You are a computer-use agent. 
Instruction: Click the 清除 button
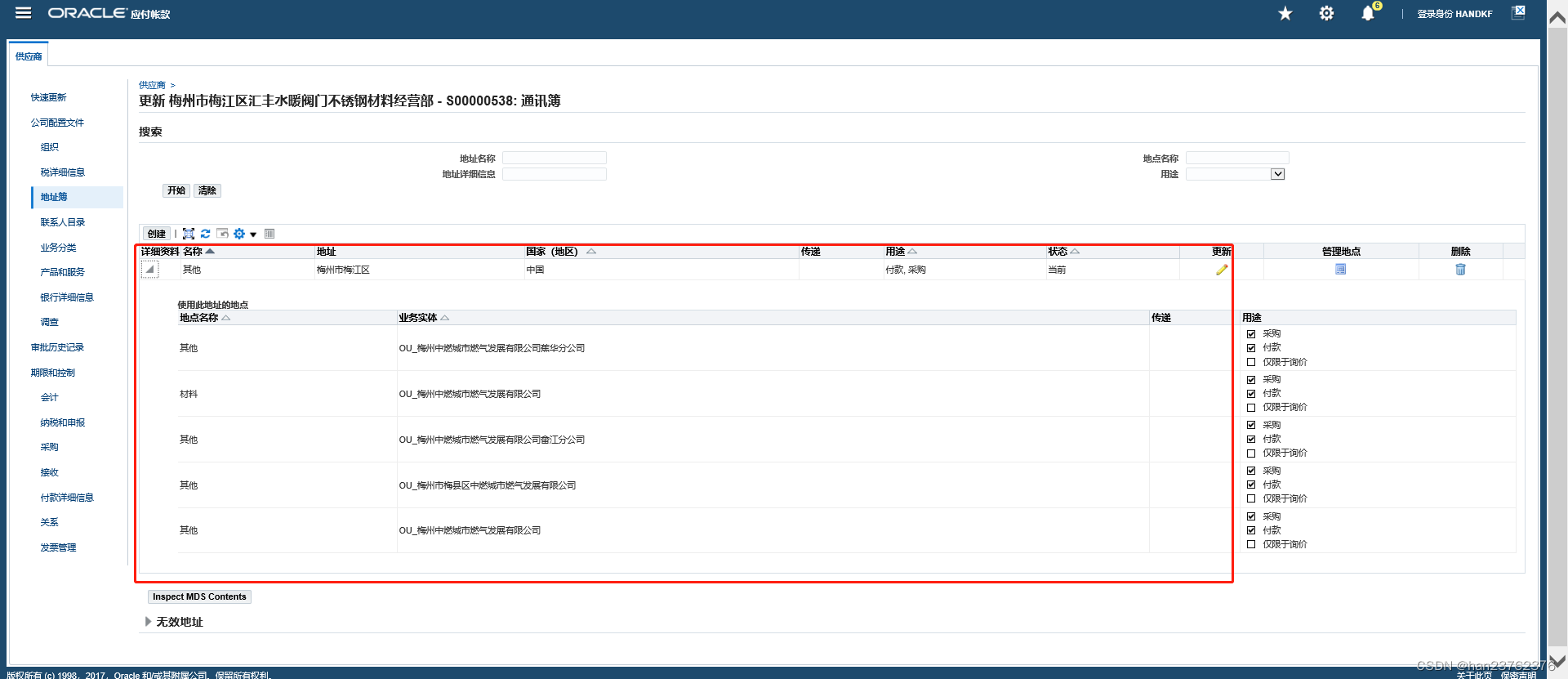click(207, 190)
